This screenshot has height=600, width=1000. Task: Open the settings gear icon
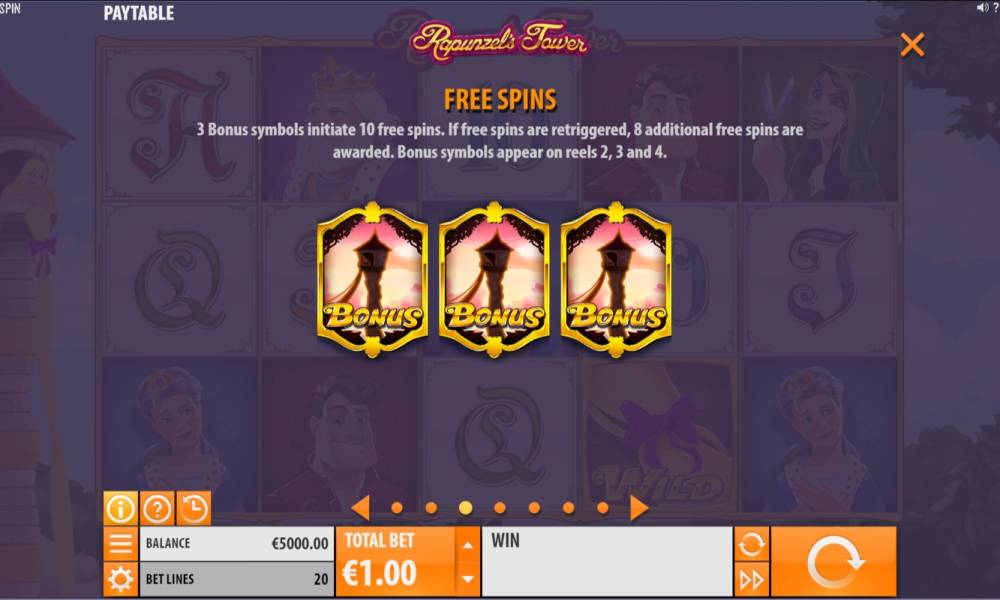click(x=121, y=579)
